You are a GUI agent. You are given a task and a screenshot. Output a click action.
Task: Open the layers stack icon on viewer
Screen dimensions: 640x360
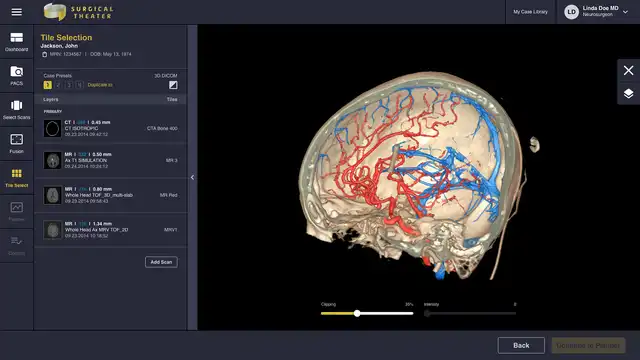click(x=629, y=93)
